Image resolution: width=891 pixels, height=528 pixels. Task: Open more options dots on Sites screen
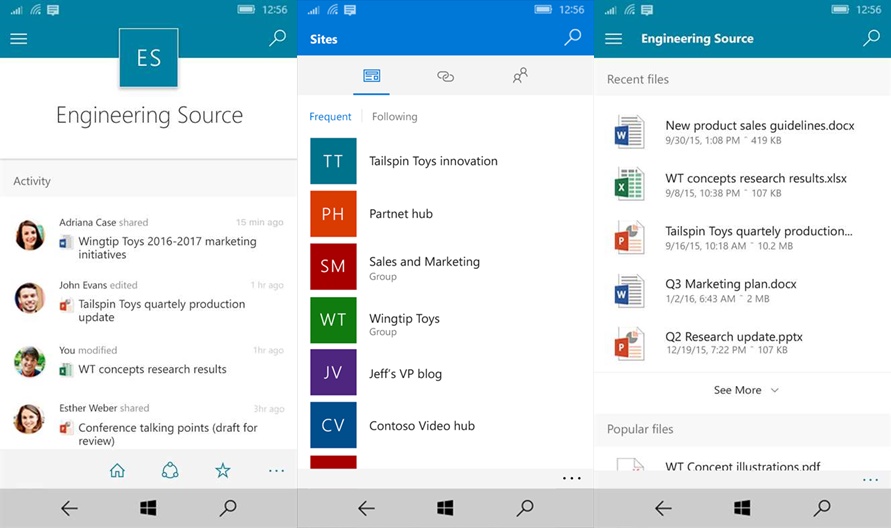(572, 478)
